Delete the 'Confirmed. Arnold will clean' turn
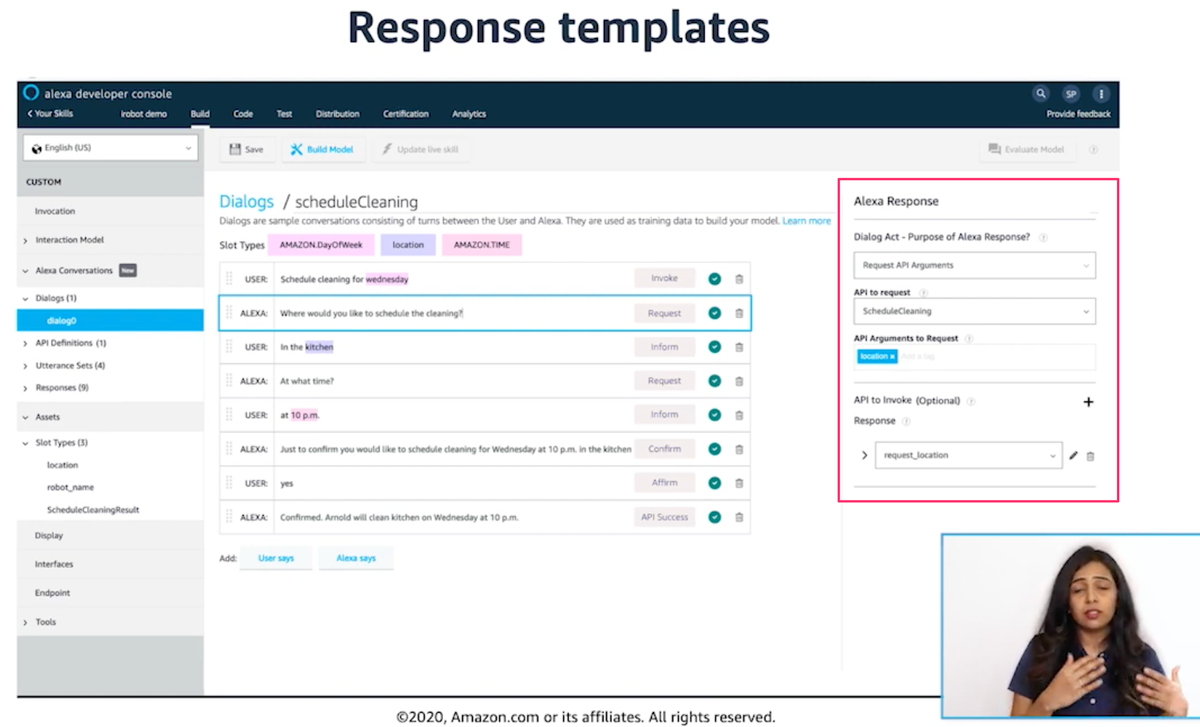 739,517
